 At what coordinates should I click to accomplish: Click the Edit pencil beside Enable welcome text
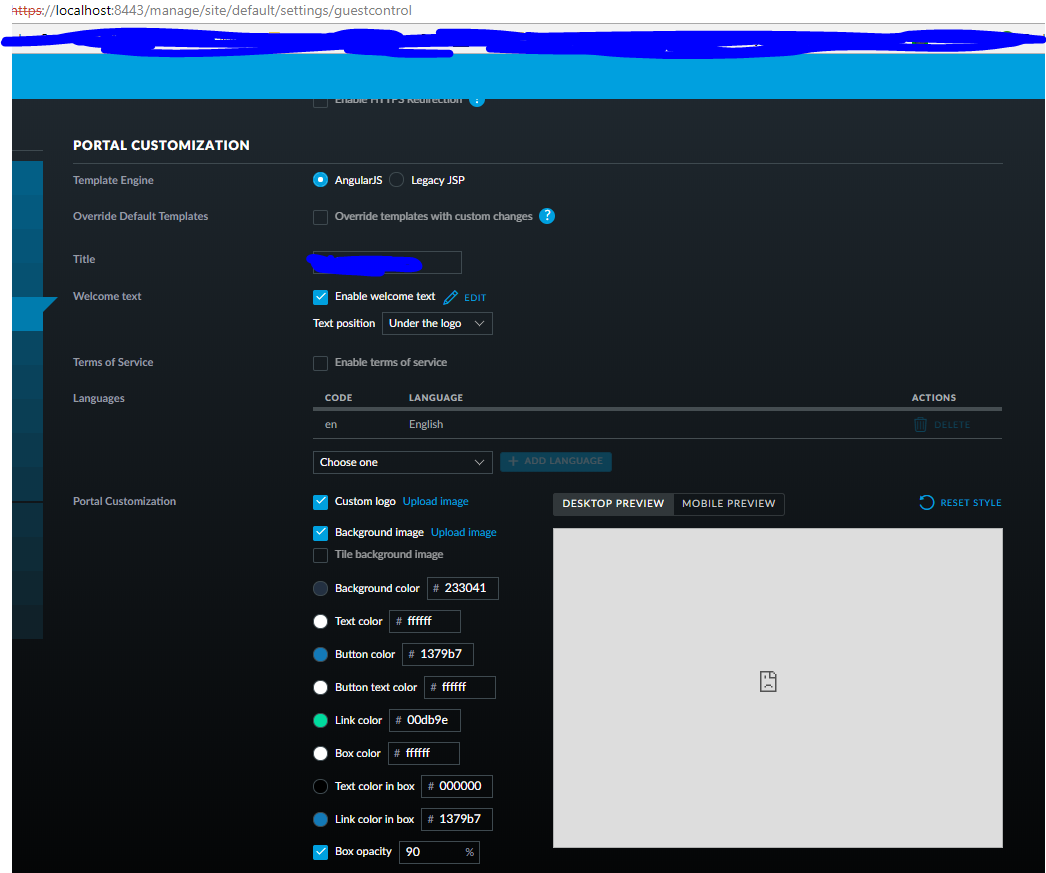452,297
